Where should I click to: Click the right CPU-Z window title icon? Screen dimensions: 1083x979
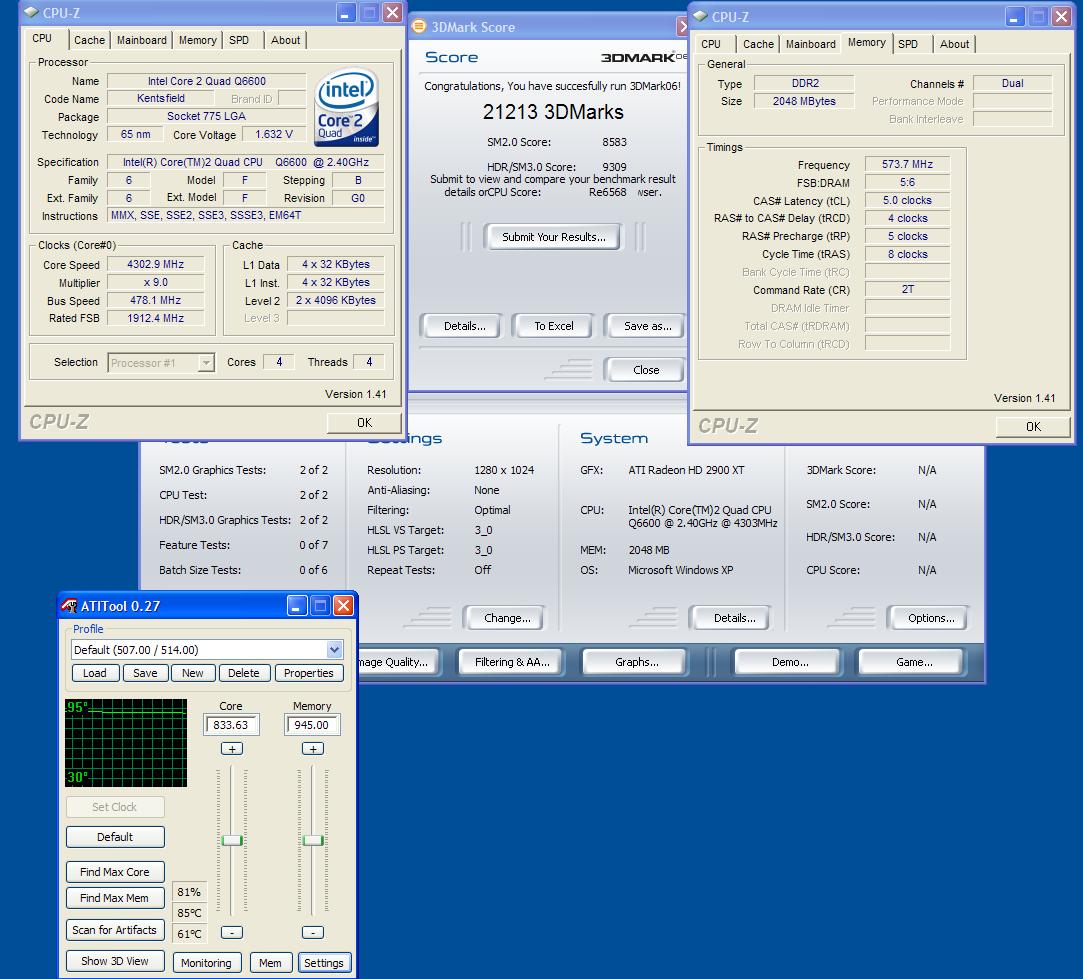click(700, 16)
